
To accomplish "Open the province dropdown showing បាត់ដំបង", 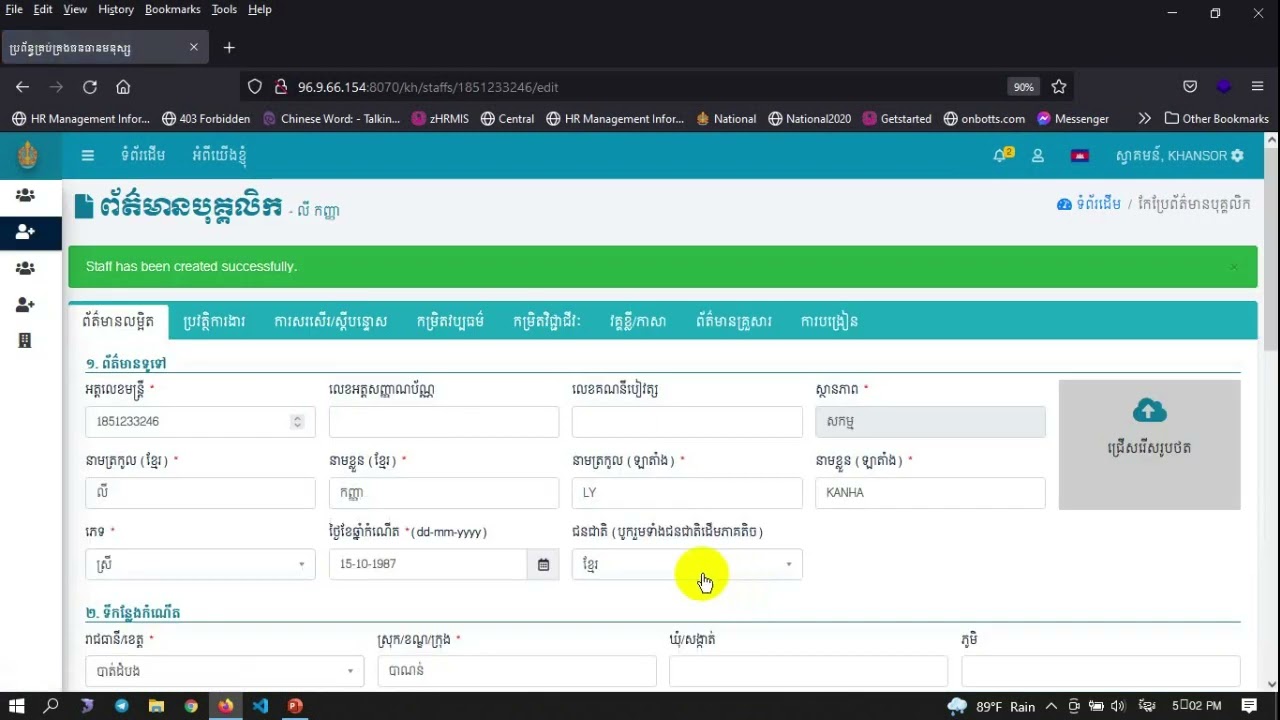I will point(225,671).
